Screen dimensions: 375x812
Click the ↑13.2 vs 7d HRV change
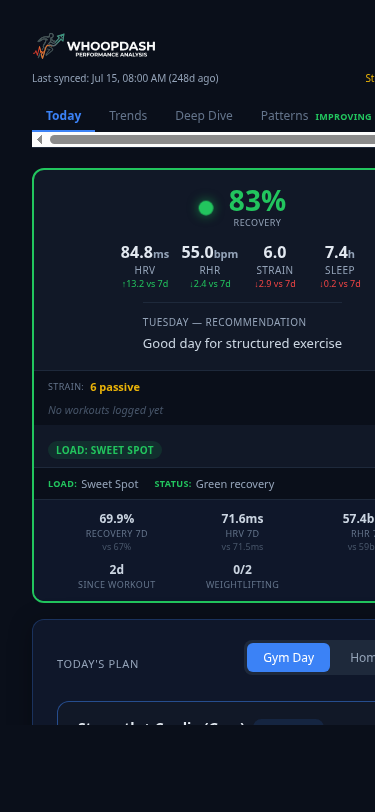(145, 284)
